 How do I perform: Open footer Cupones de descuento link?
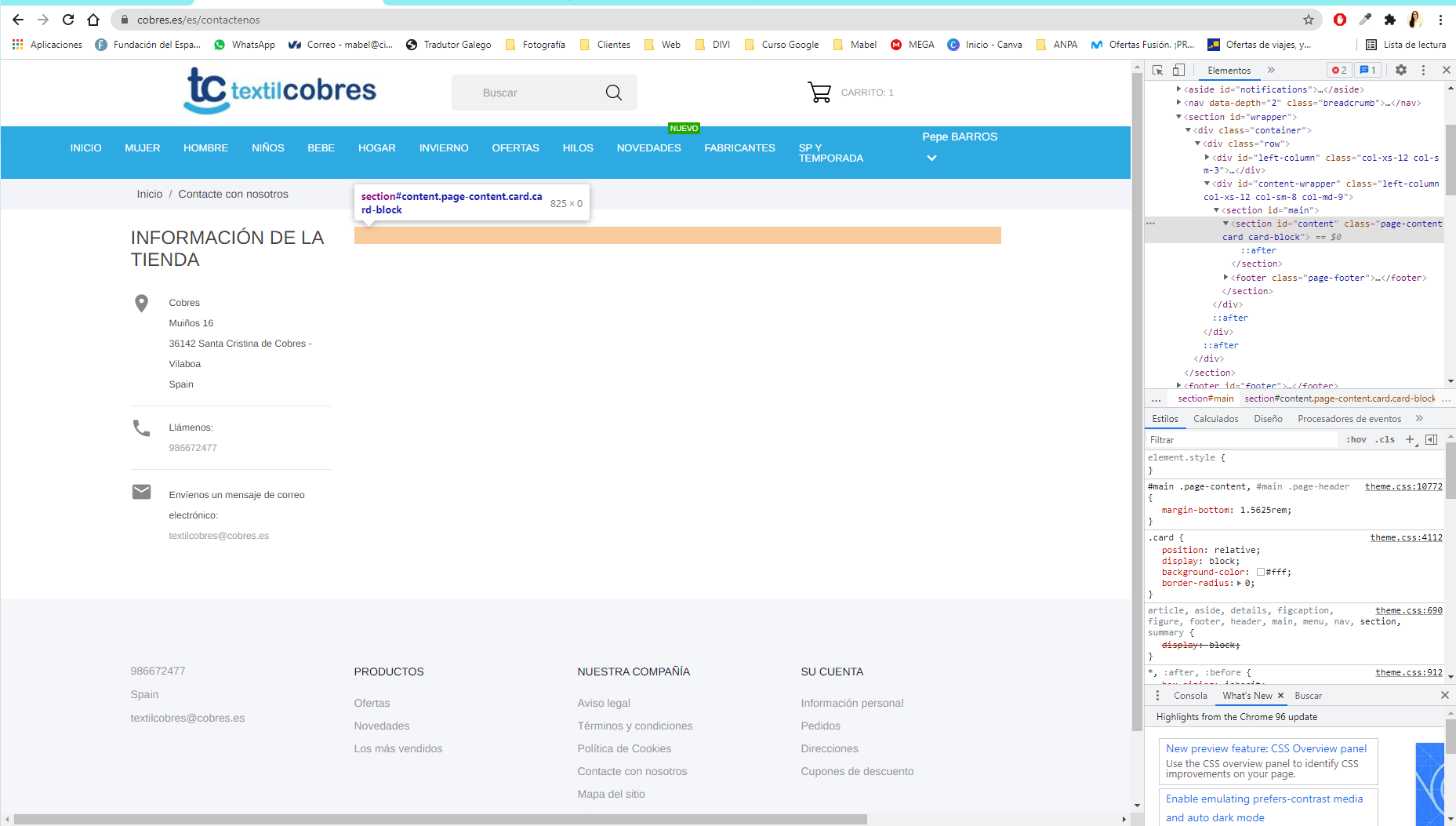pos(857,771)
